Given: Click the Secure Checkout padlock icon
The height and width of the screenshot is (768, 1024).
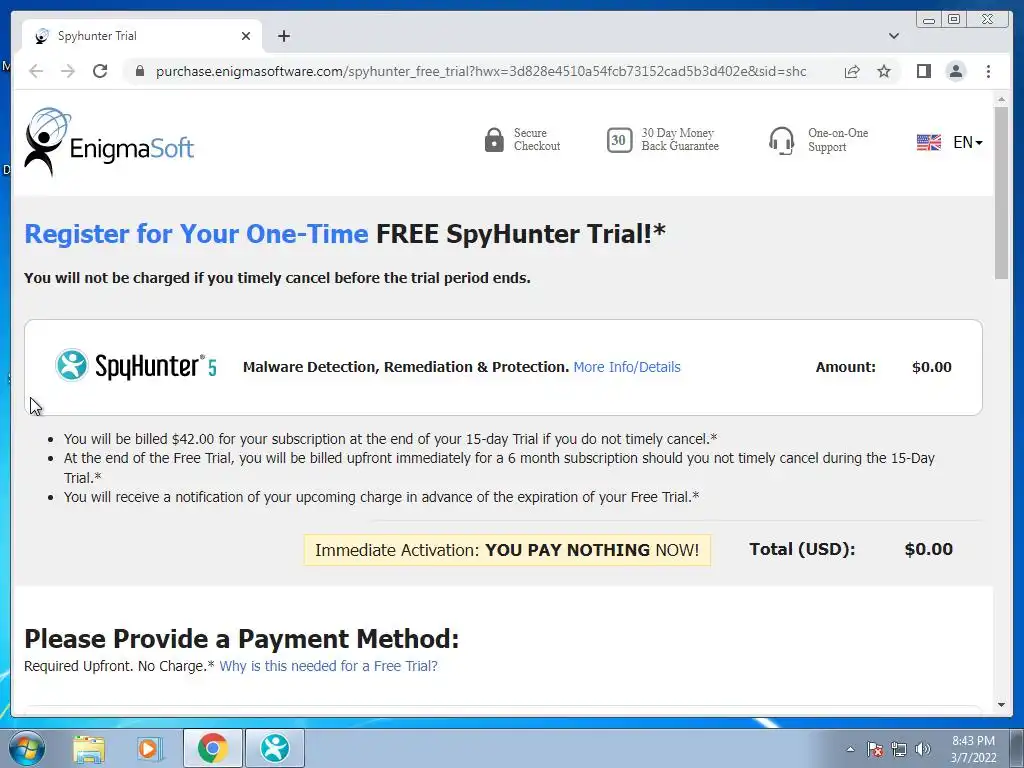Looking at the screenshot, I should [x=494, y=140].
